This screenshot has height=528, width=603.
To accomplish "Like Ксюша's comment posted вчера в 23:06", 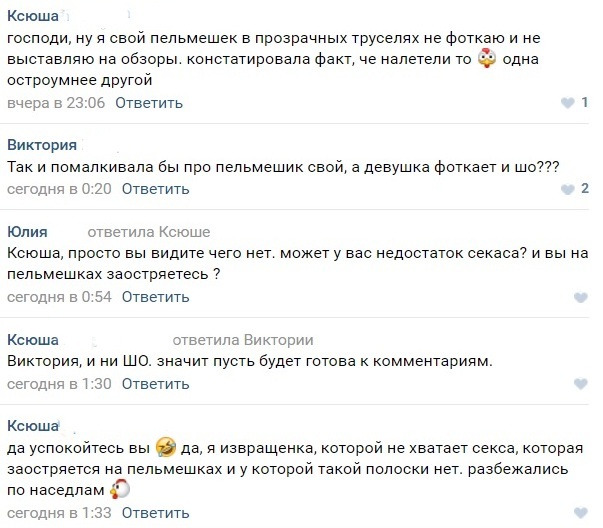I will click(570, 103).
